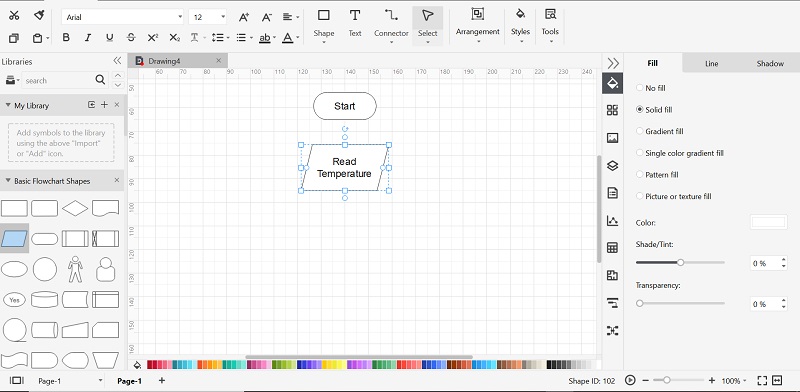The image size is (800, 392).
Task: Click the library search magnifier icon
Action: pos(100,80)
